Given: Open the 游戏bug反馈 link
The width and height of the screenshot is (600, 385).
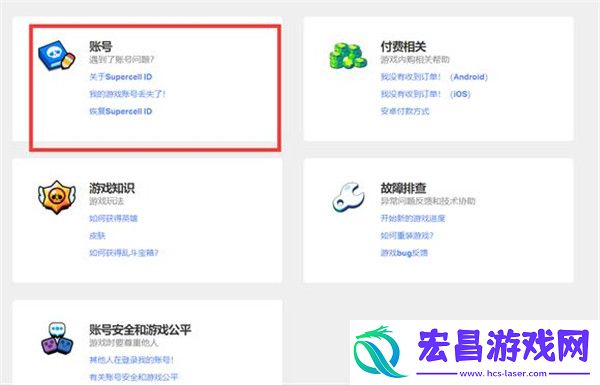Looking at the screenshot, I should [x=404, y=253].
